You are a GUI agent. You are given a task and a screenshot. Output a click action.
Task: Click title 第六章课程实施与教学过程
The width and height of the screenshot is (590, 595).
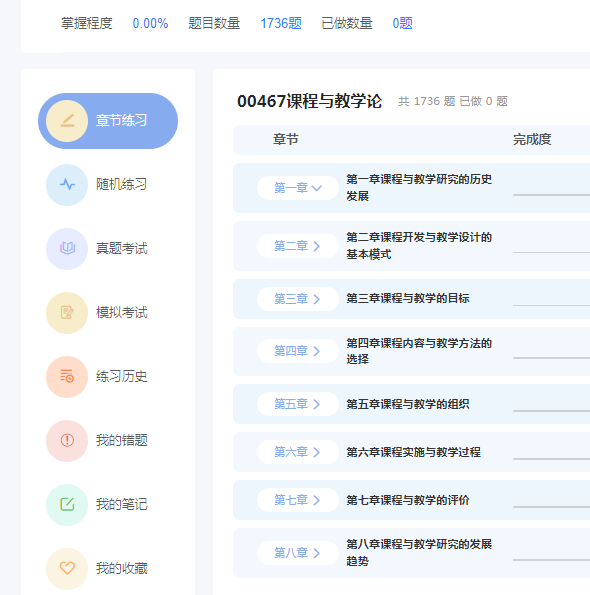coord(414,452)
